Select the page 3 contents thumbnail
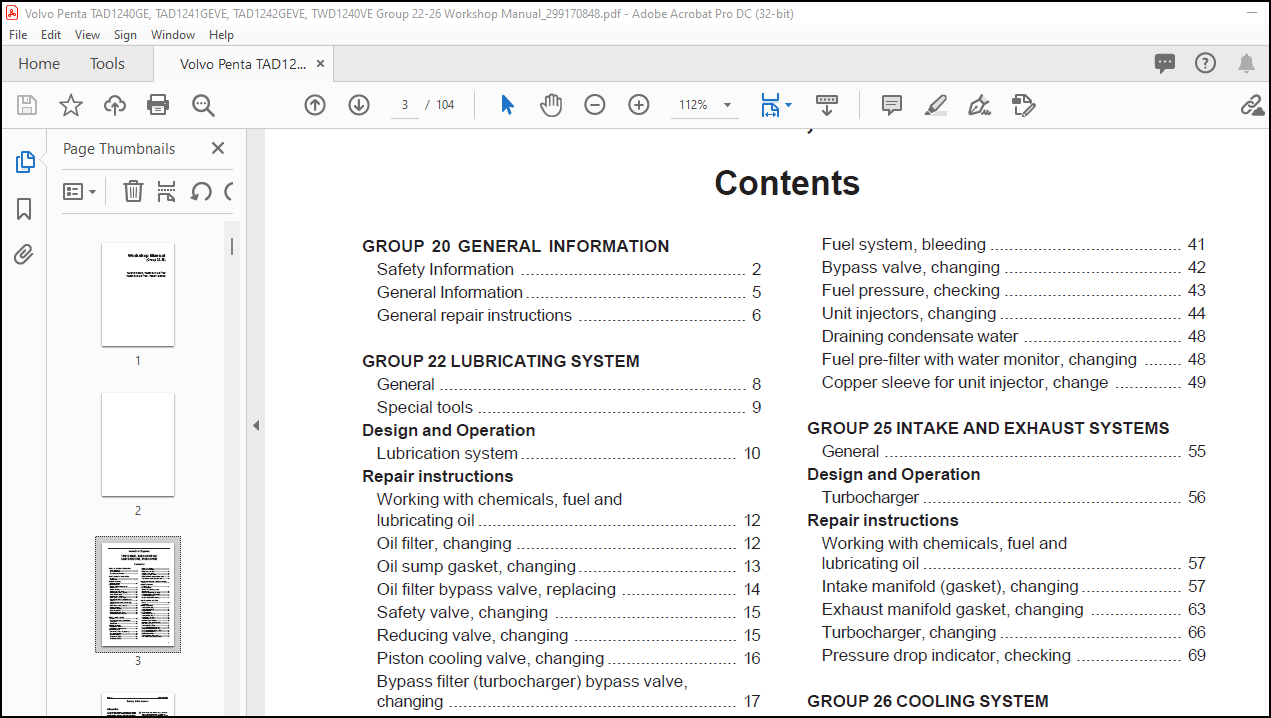1271x718 pixels. pyautogui.click(x=138, y=594)
